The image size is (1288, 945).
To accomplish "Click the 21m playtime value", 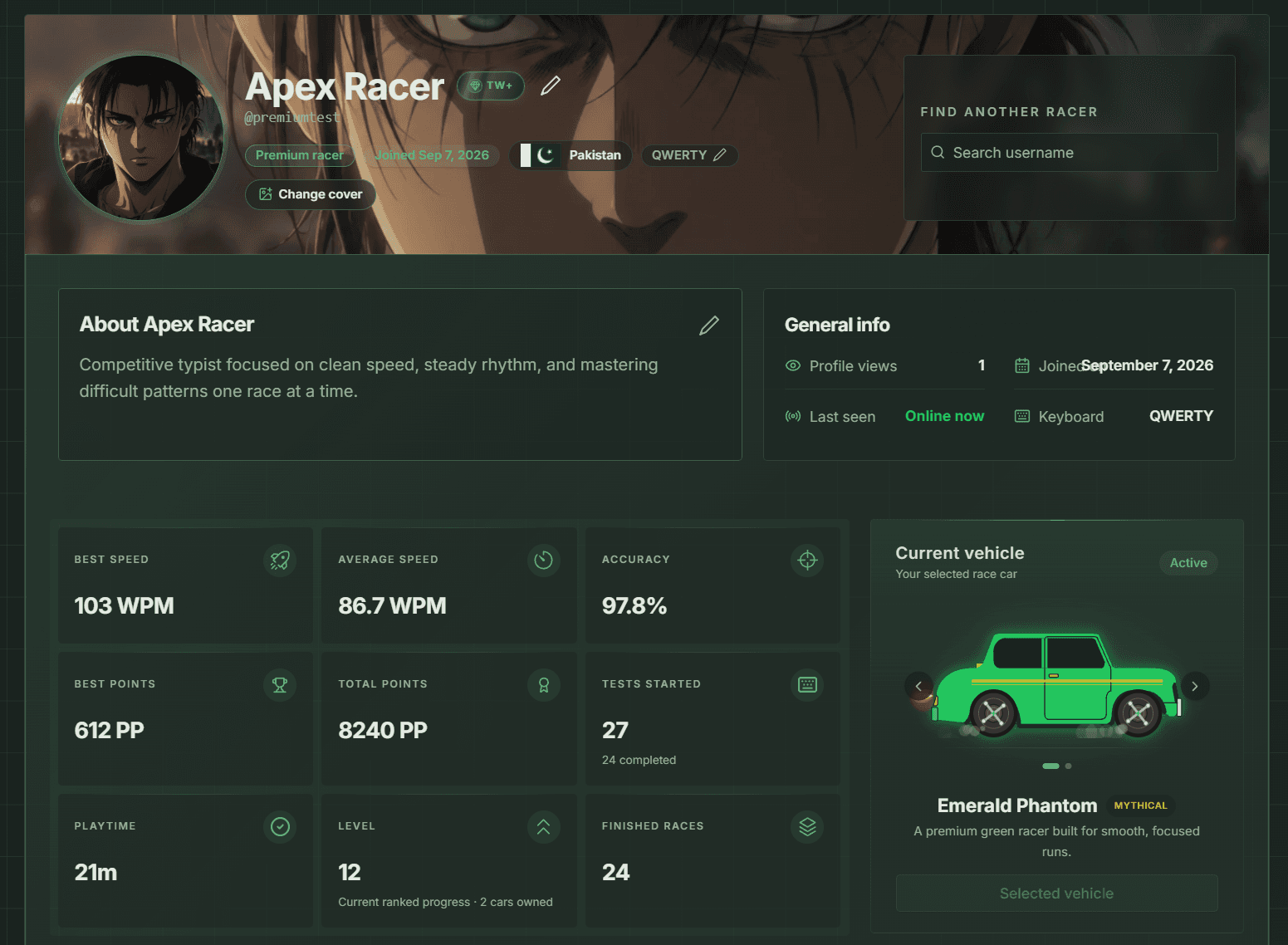I will 95,873.
